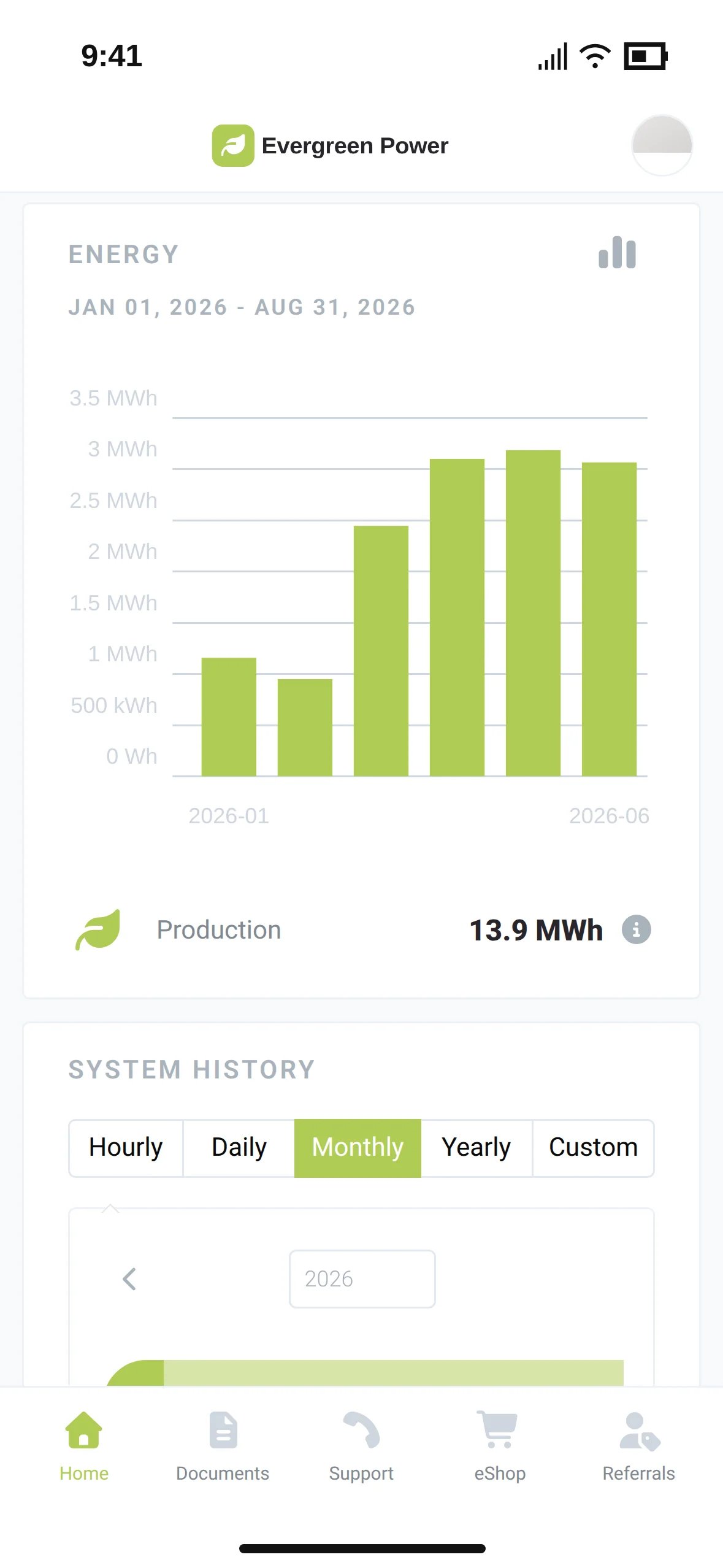The image size is (723, 1568).
Task: Open the profile avatar
Action: tap(662, 145)
